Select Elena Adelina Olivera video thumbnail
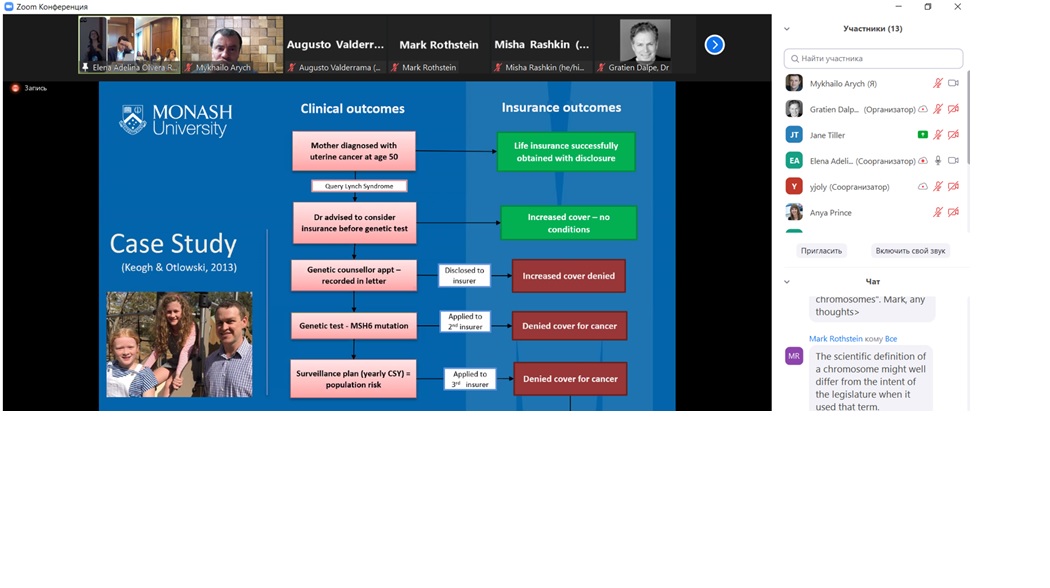This screenshot has width=1050, height=588. [129, 45]
